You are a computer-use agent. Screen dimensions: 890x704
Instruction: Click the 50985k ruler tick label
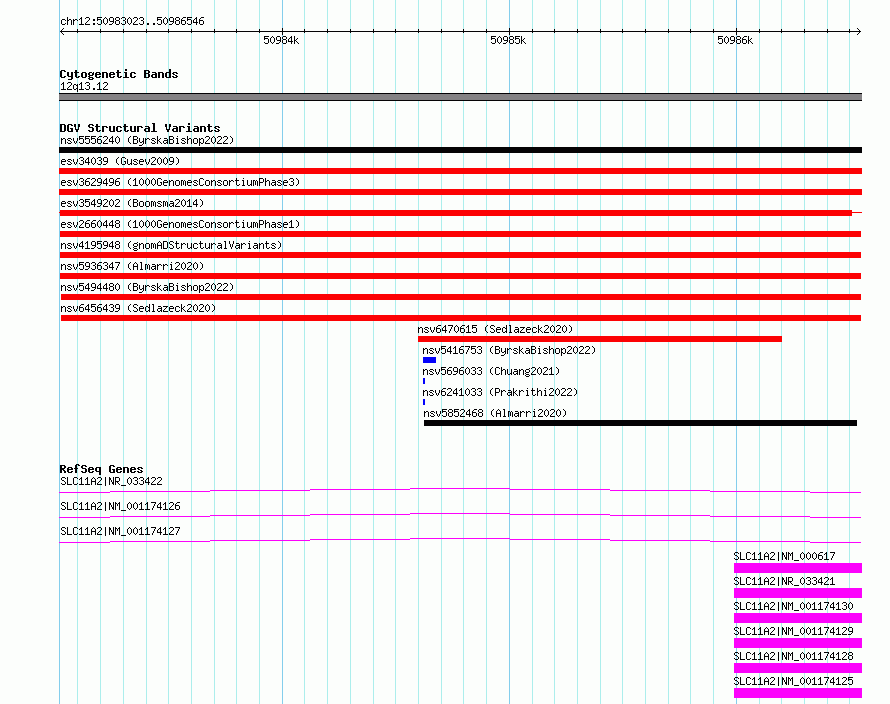pos(508,40)
